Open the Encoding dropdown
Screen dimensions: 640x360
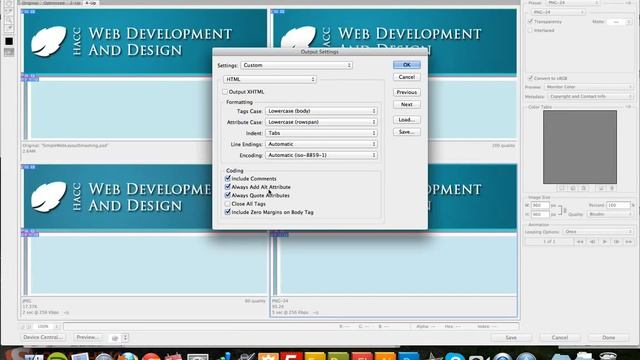321,155
